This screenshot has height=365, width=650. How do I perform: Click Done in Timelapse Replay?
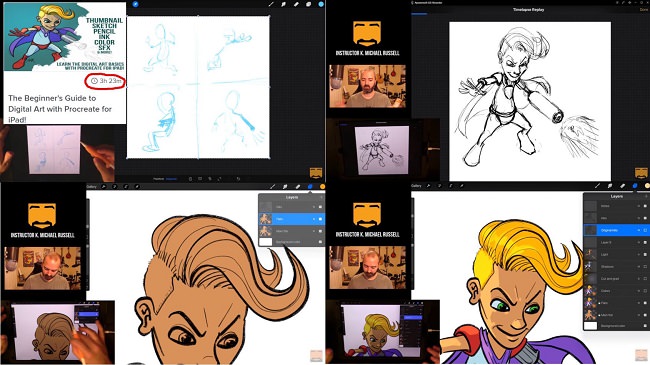pos(645,10)
